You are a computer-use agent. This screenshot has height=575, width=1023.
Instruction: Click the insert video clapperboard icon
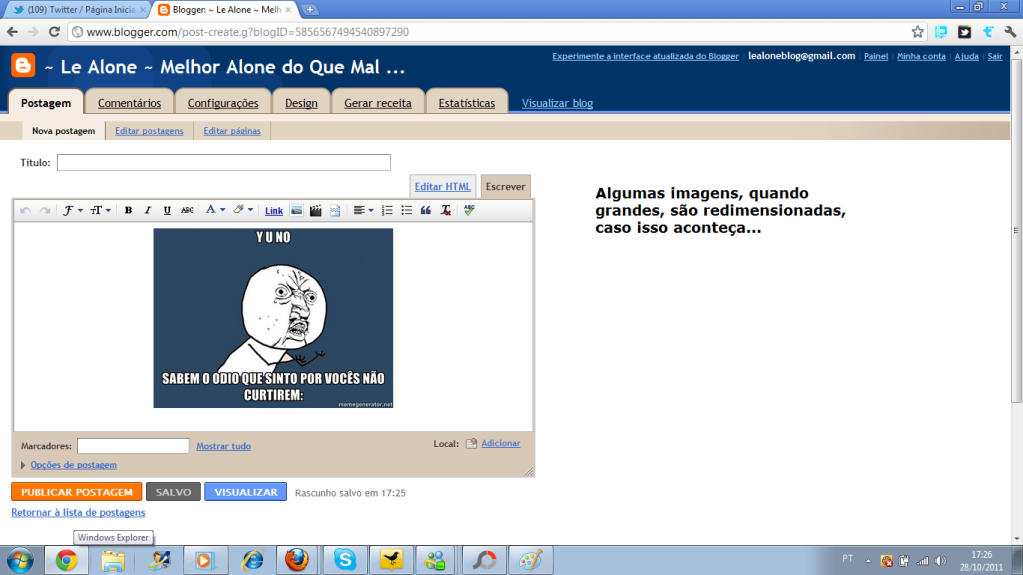pos(316,210)
